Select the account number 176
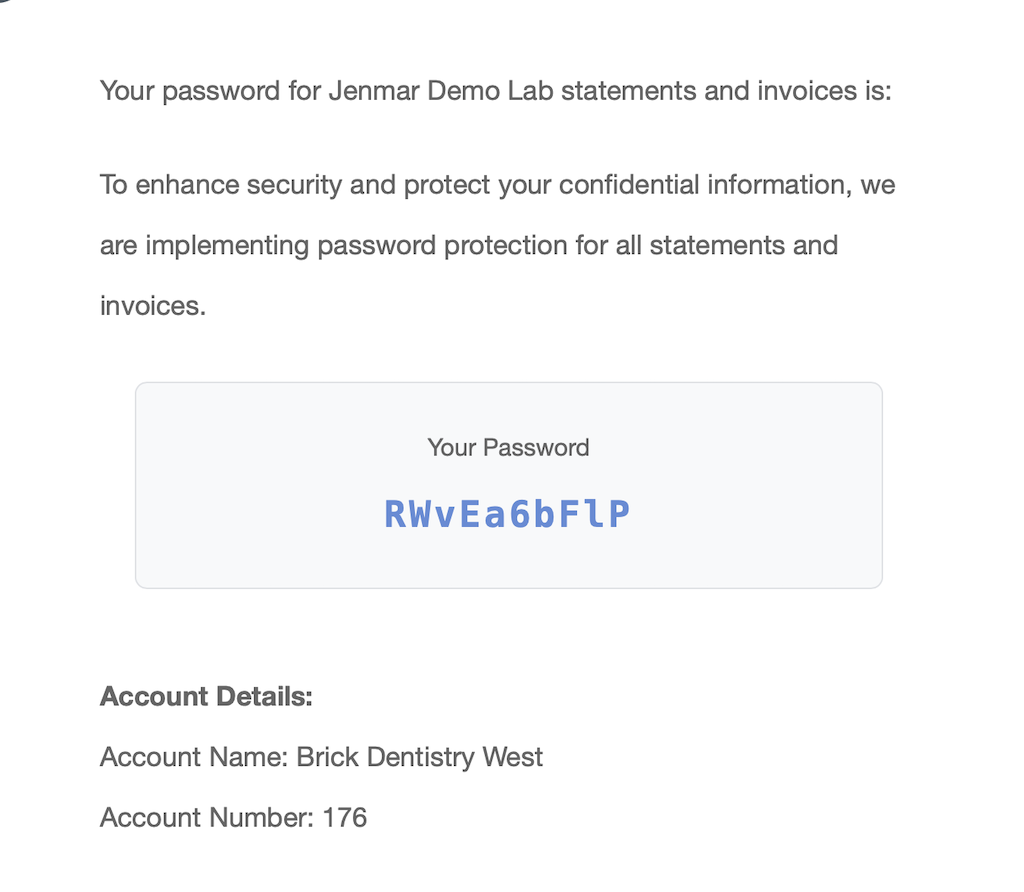This screenshot has width=1024, height=892. (x=345, y=818)
